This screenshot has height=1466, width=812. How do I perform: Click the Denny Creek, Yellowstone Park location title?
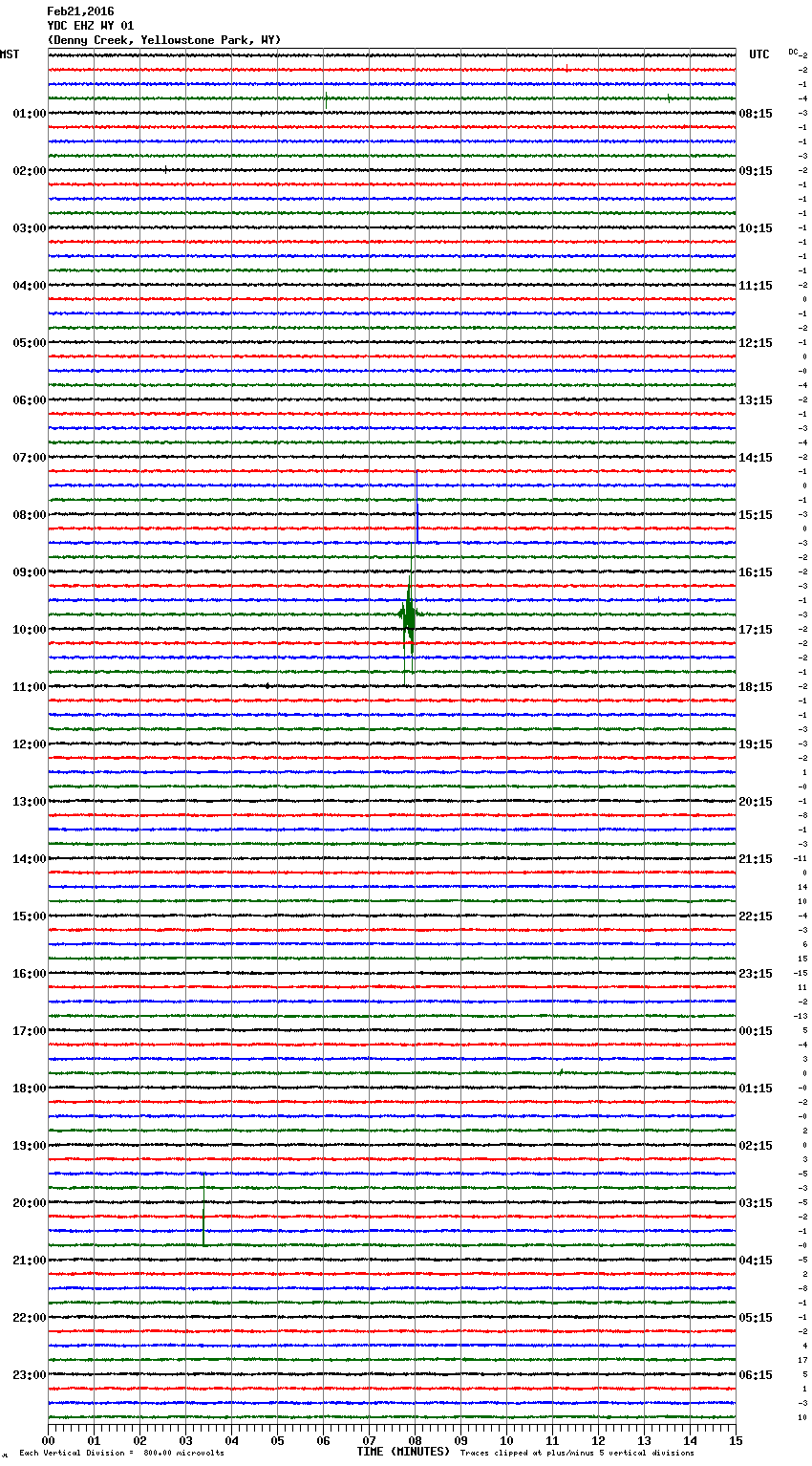click(x=164, y=40)
